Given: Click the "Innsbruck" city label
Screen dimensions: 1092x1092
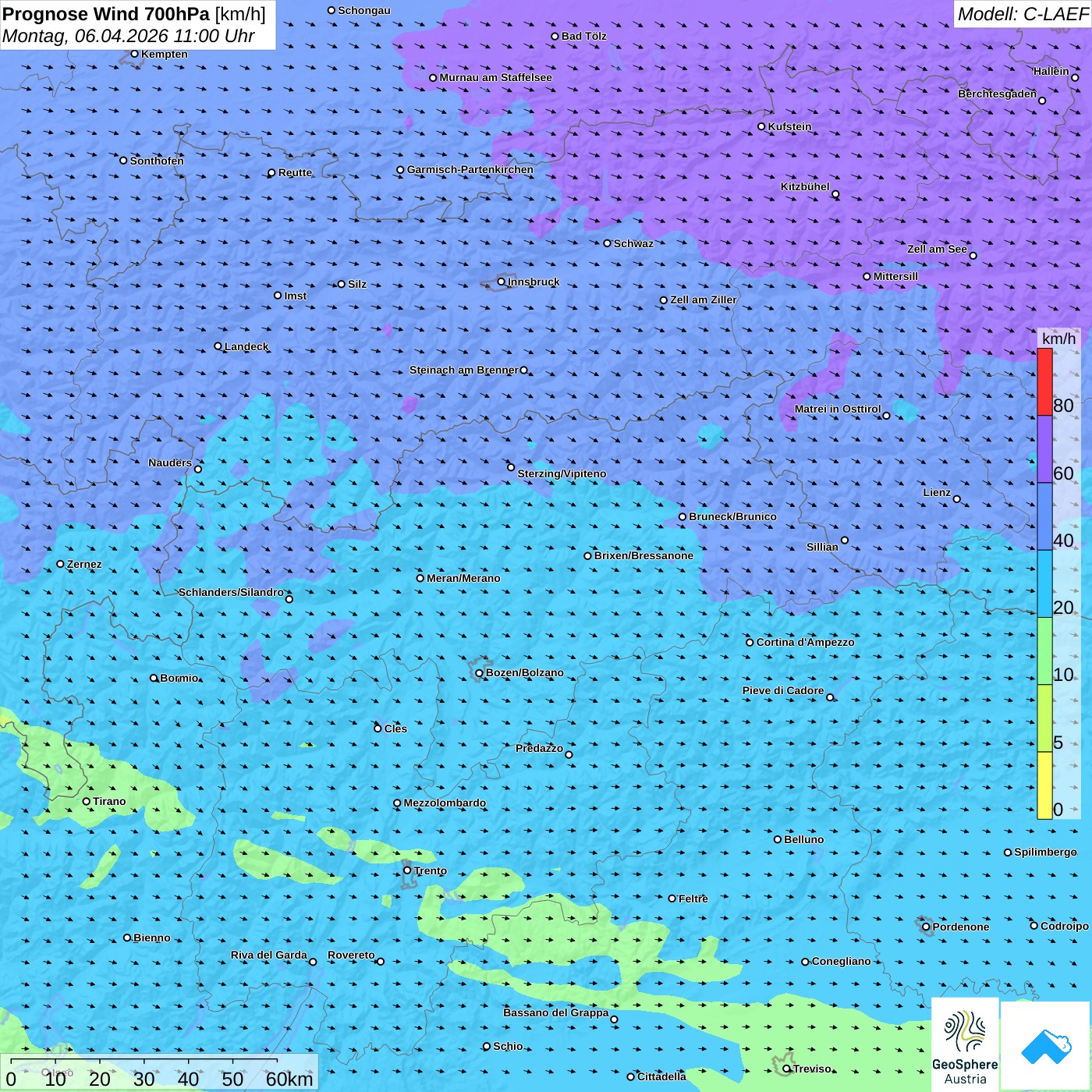Looking at the screenshot, I should (x=534, y=282).
